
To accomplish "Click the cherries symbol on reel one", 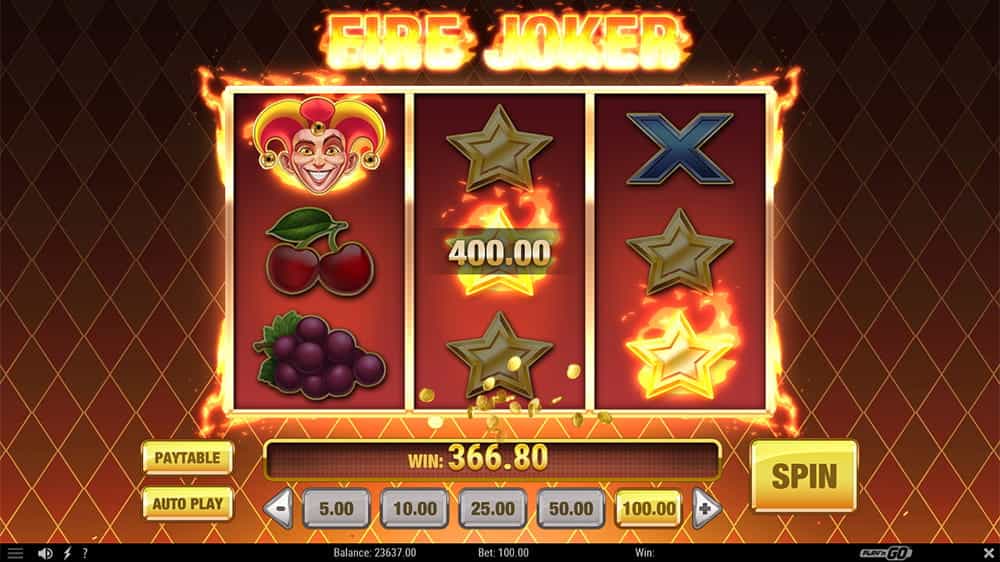I will (x=319, y=252).
